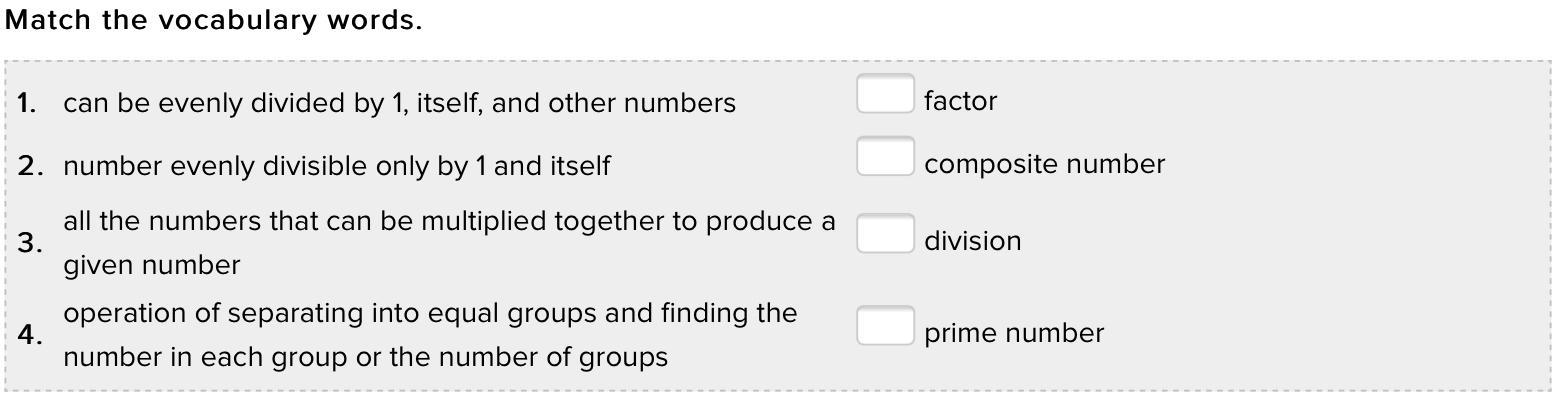This screenshot has width=1562, height=393.
Task: Click the "prime number" vocabulary label
Action: click(x=1013, y=333)
